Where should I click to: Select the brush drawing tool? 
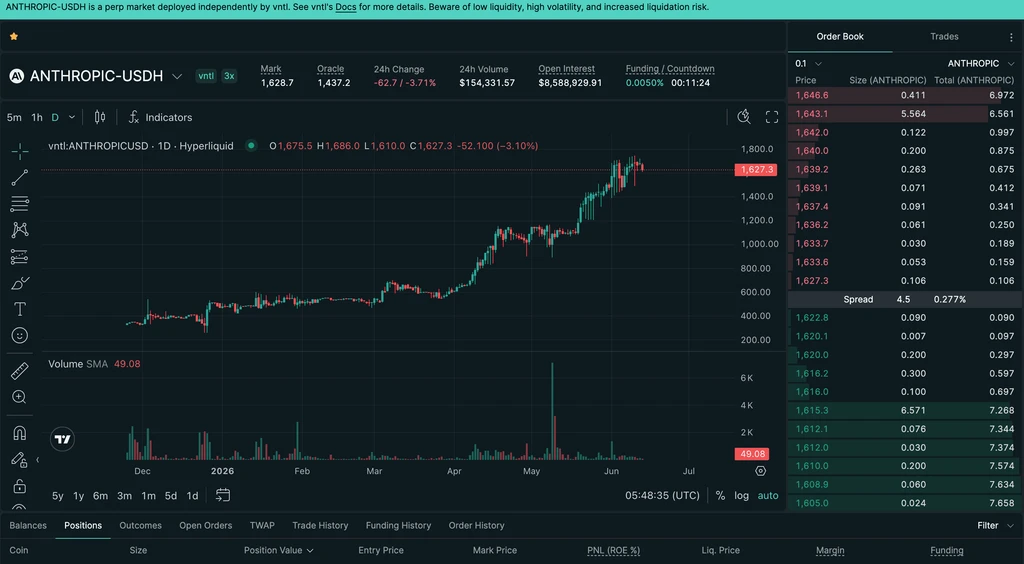[20, 283]
